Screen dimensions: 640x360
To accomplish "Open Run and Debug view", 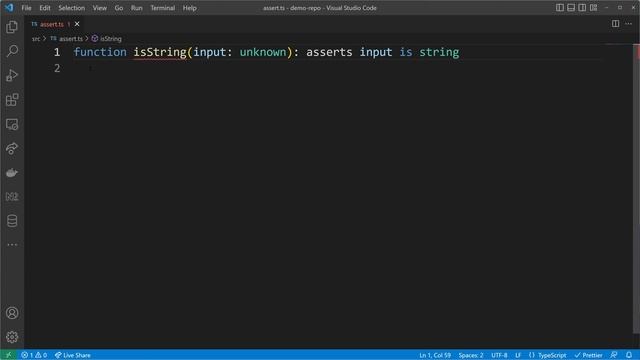I will point(12,76).
